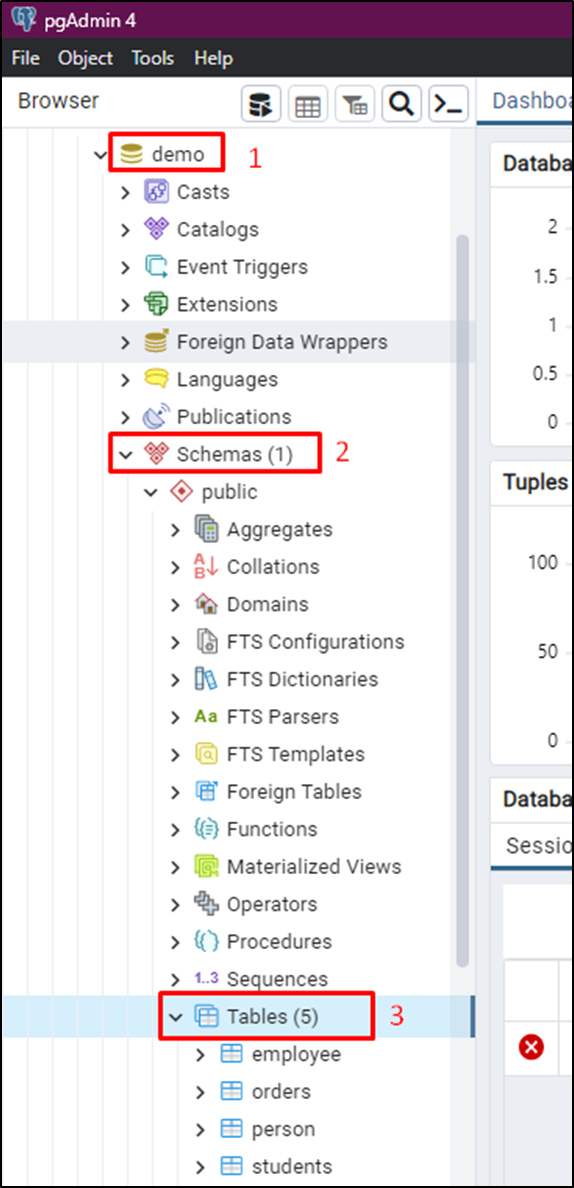Open the Tools menu
The height and width of the screenshot is (1188, 574).
[152, 58]
